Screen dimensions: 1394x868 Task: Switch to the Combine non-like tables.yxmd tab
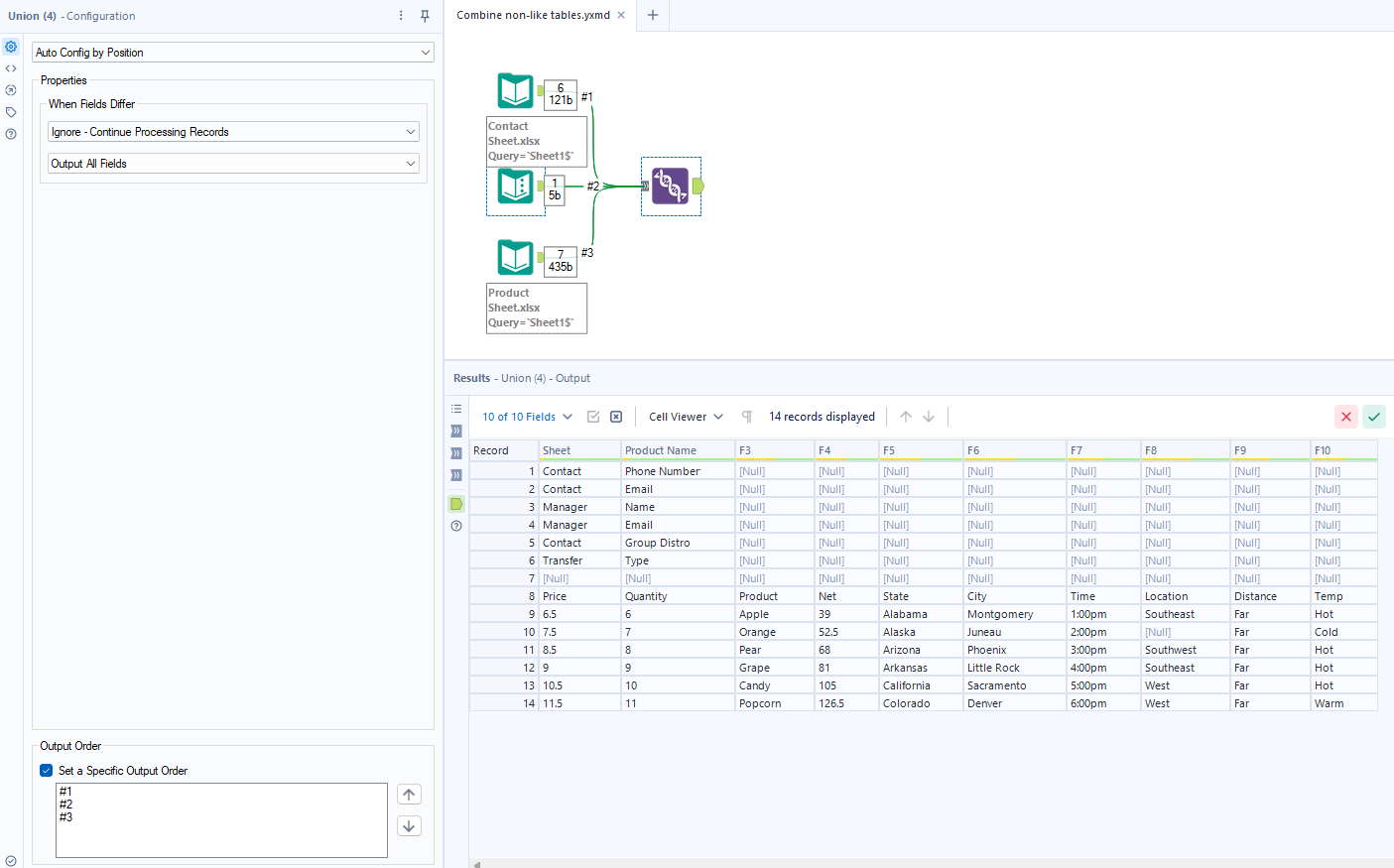(x=532, y=16)
